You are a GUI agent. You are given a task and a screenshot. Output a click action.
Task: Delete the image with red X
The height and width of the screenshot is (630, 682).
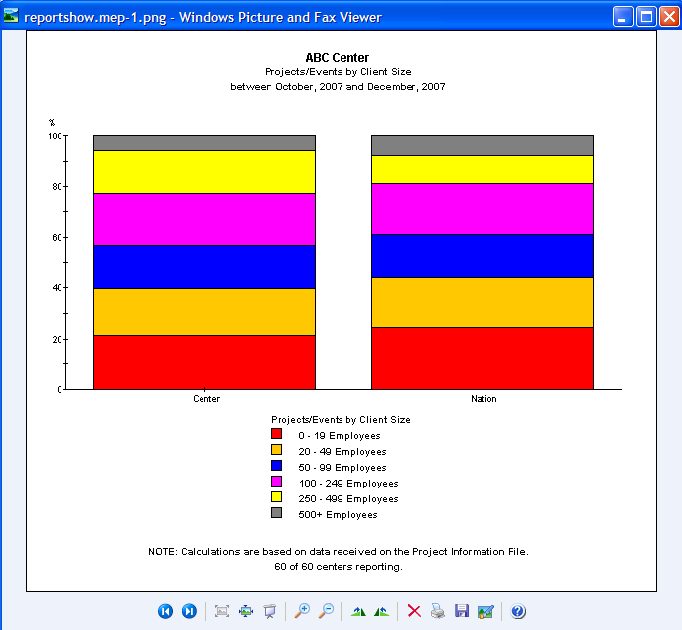coord(414,611)
